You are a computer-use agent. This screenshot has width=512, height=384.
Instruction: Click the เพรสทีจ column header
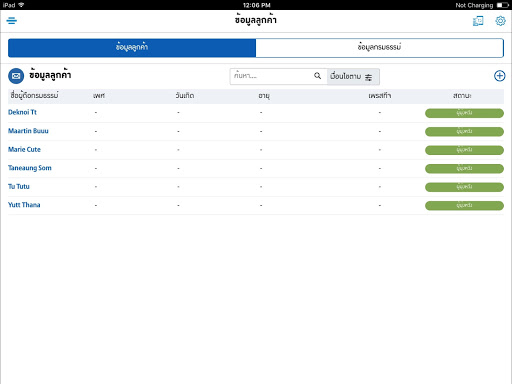380,96
